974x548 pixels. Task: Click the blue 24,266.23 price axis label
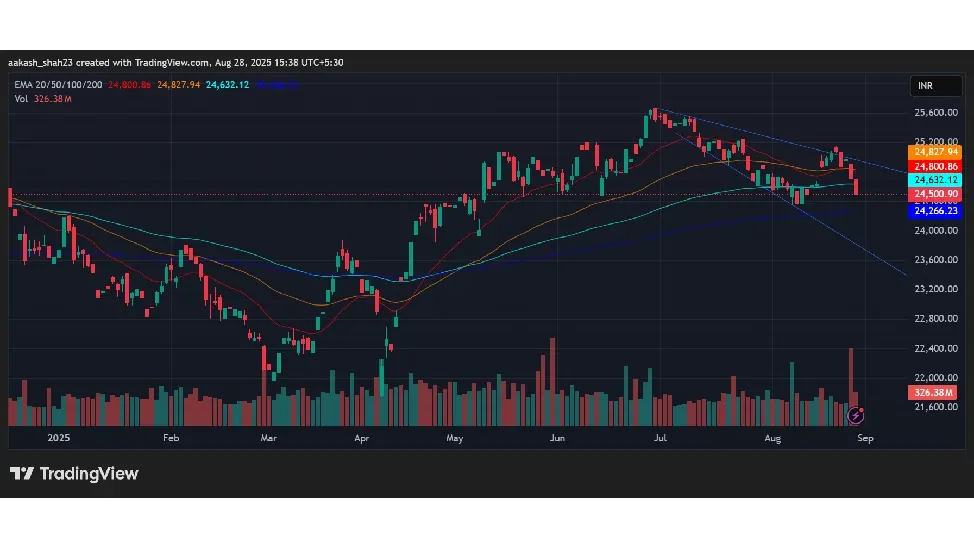(935, 211)
